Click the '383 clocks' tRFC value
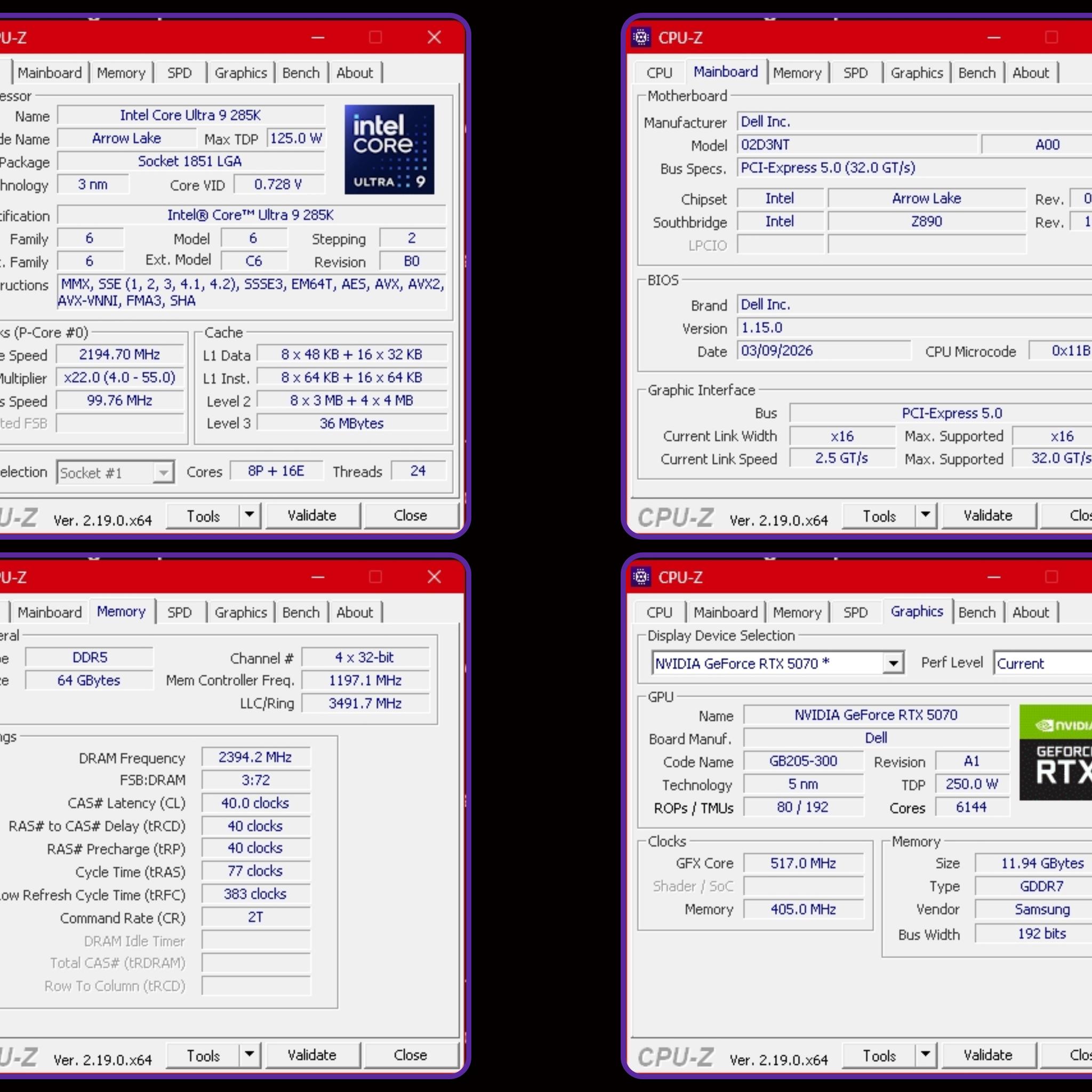 tap(255, 894)
